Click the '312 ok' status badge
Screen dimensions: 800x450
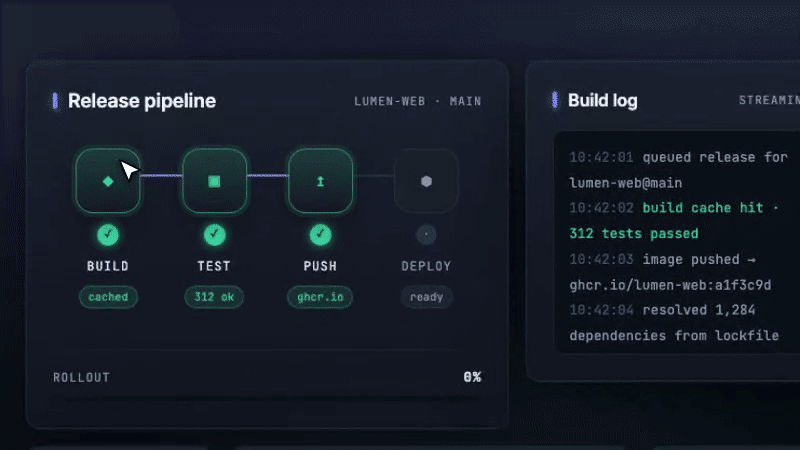point(214,297)
